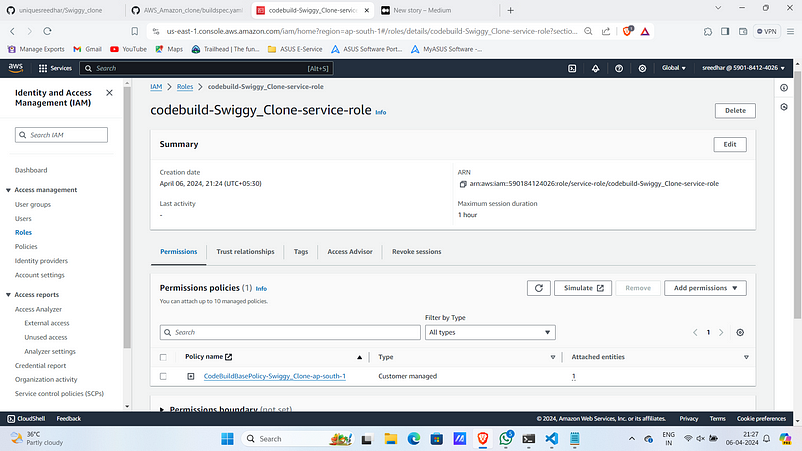
Task: Expand the CodeBuildBasePolicy row details
Action: pos(191,376)
